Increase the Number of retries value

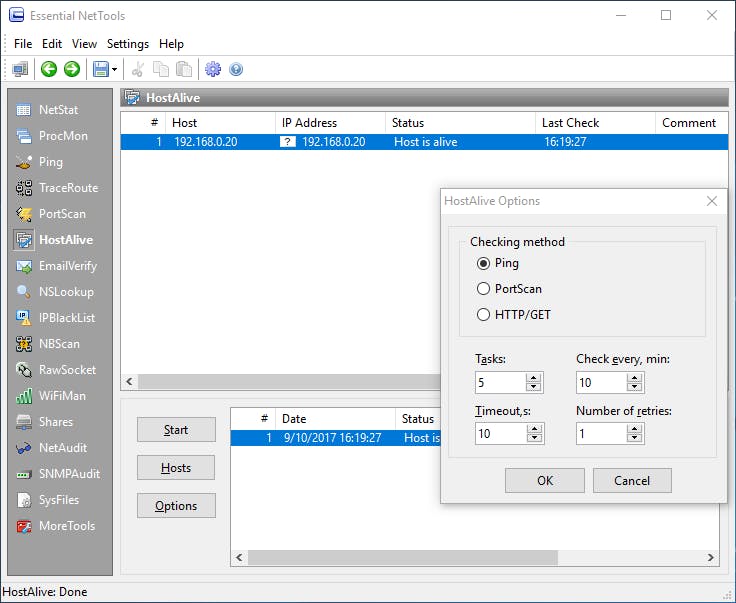635,429
